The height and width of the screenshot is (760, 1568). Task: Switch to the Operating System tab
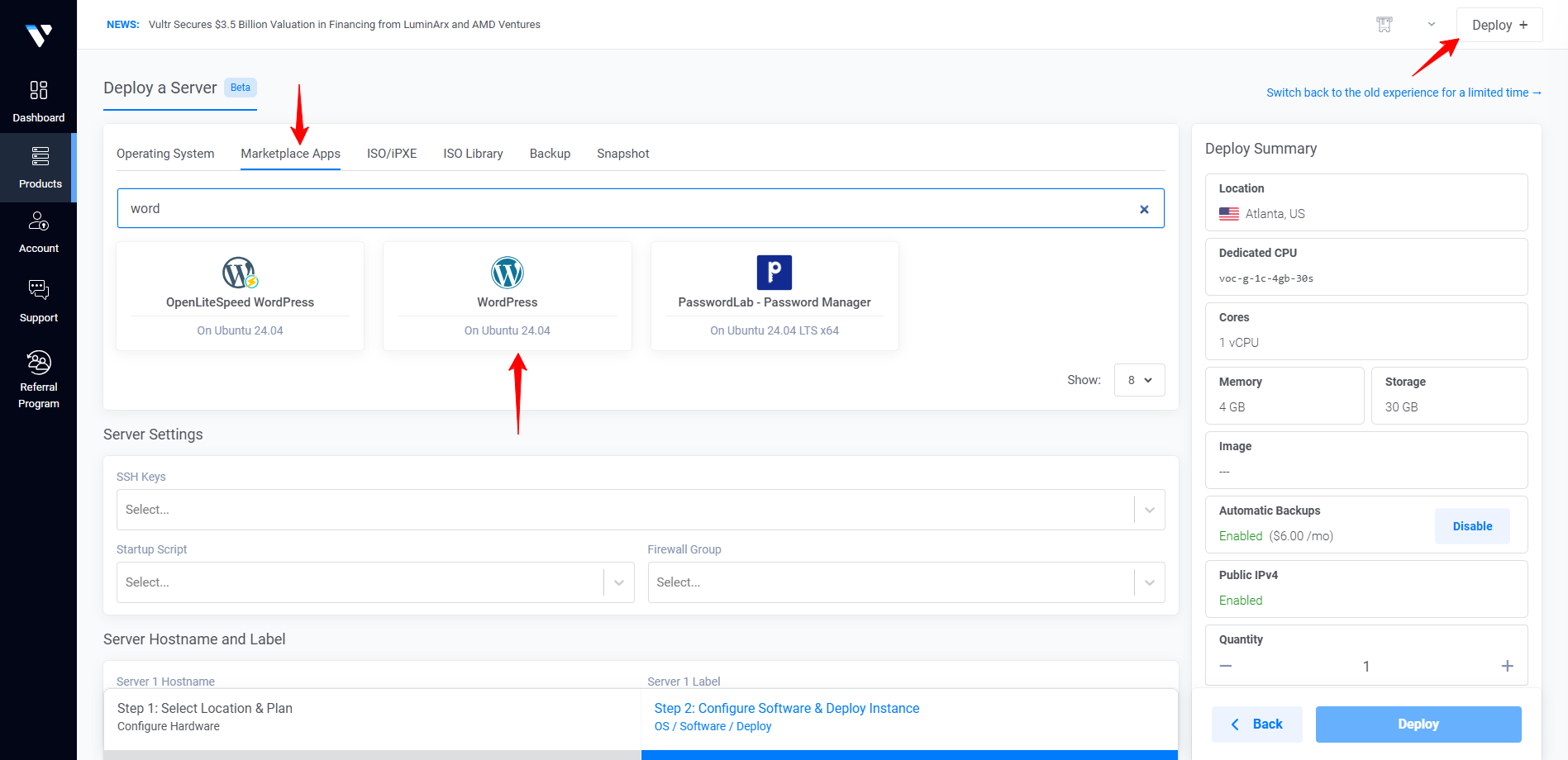tap(165, 153)
